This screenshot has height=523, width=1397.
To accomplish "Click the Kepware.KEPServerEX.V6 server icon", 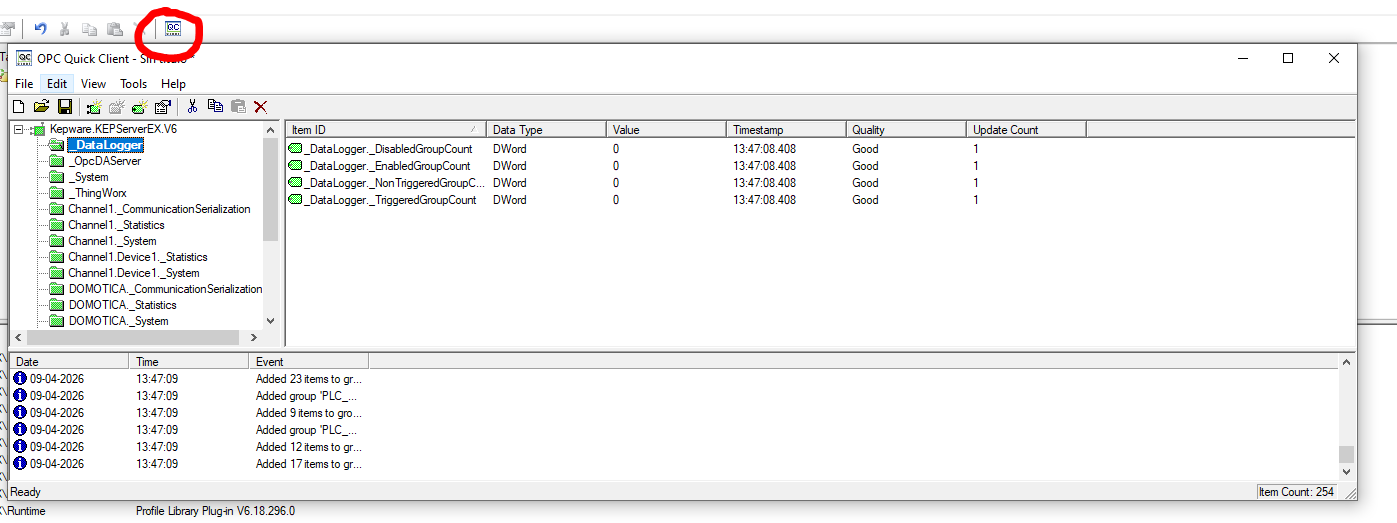I will (x=38, y=129).
